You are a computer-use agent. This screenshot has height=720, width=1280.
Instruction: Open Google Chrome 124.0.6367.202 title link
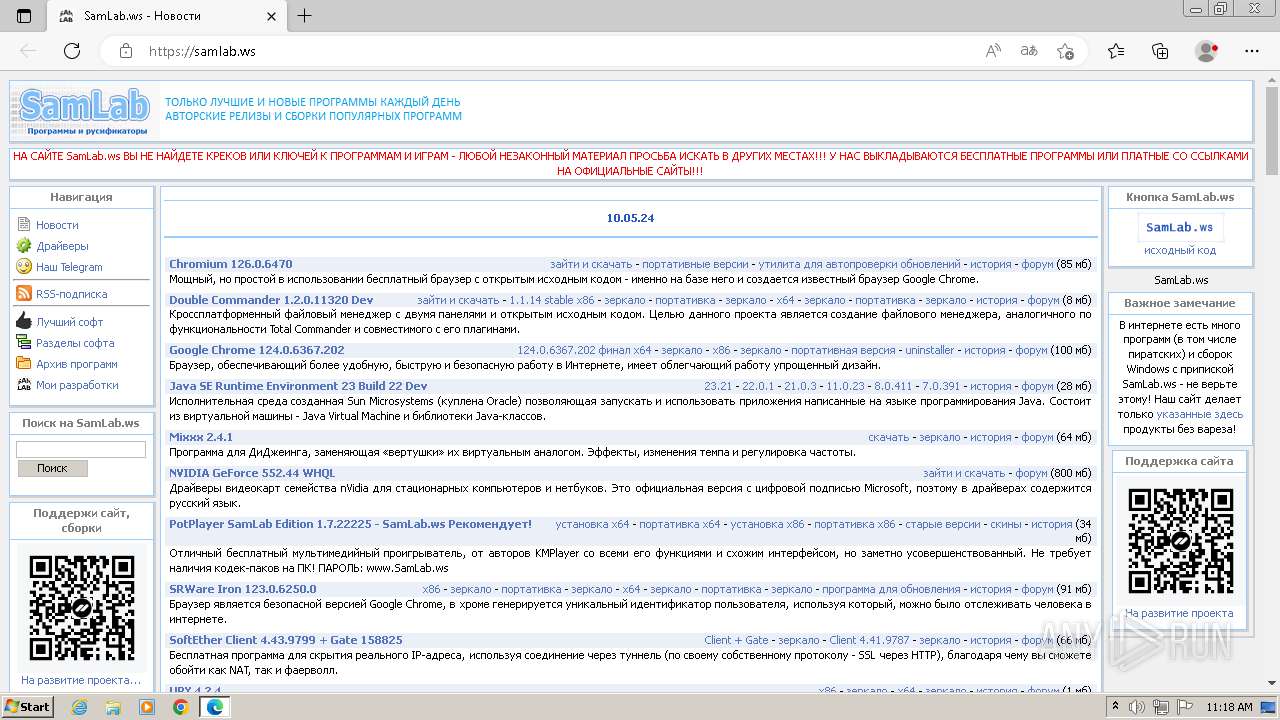[257, 350]
